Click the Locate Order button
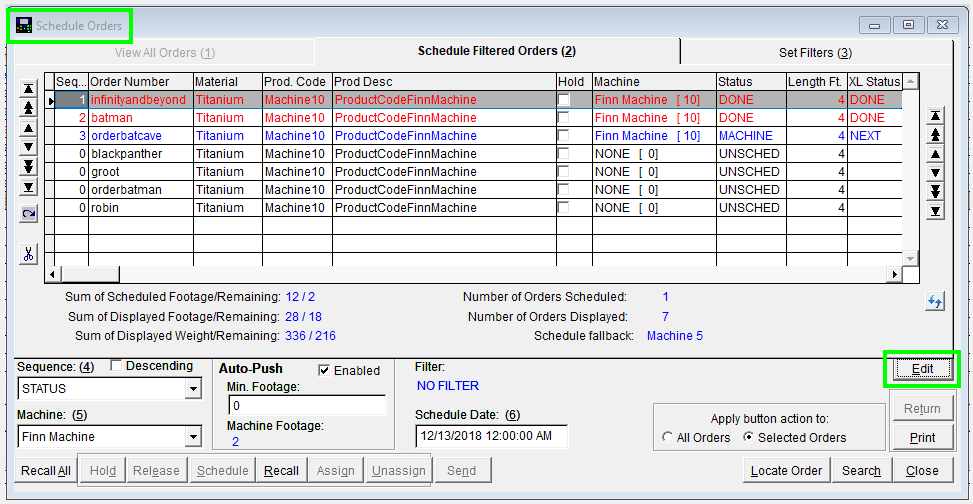The image size is (973, 504). click(x=786, y=471)
